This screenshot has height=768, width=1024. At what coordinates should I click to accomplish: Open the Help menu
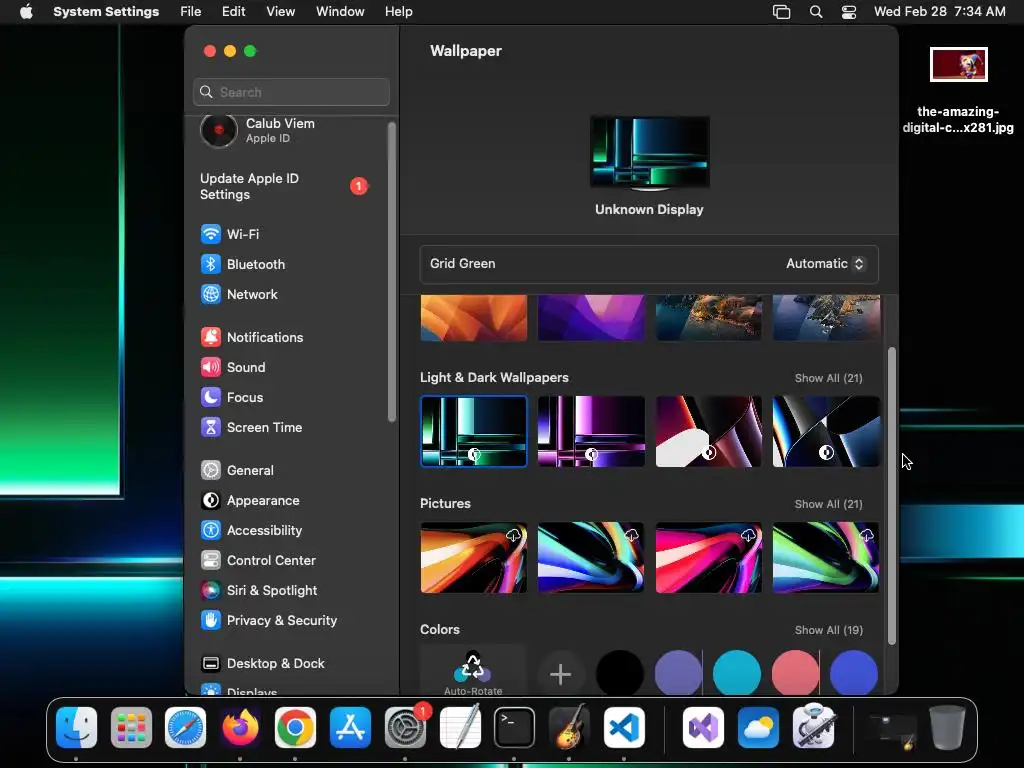click(x=398, y=12)
